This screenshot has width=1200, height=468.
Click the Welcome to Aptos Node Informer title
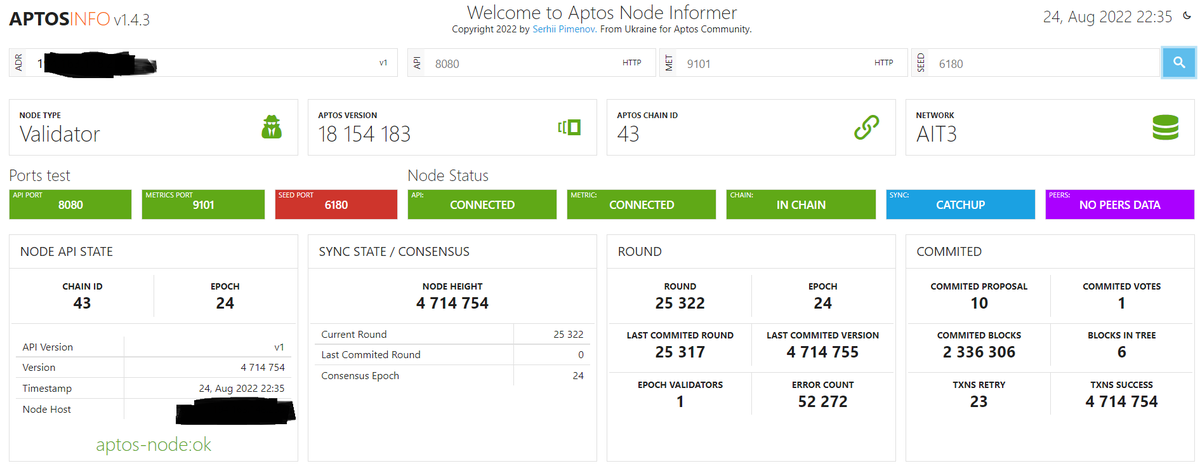[602, 12]
